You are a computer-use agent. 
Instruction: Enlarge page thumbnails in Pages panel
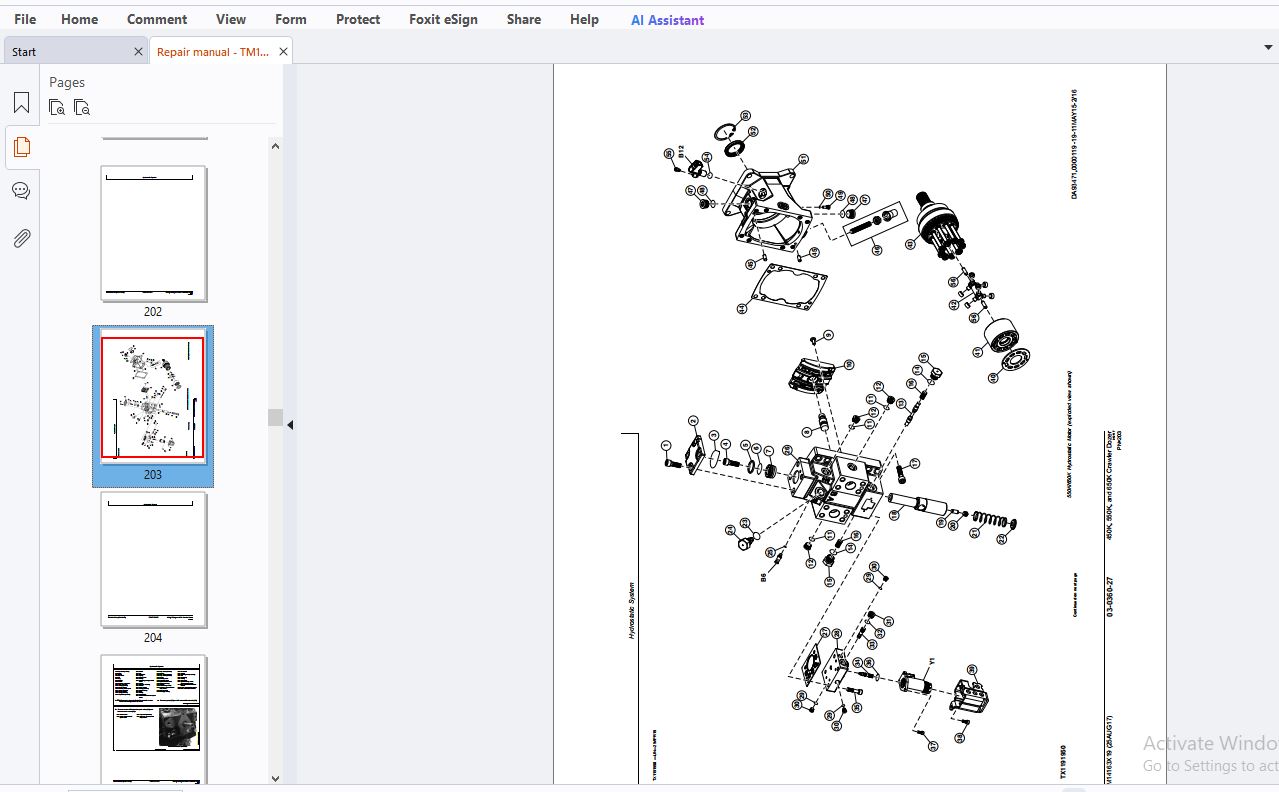pyautogui.click(x=57, y=108)
